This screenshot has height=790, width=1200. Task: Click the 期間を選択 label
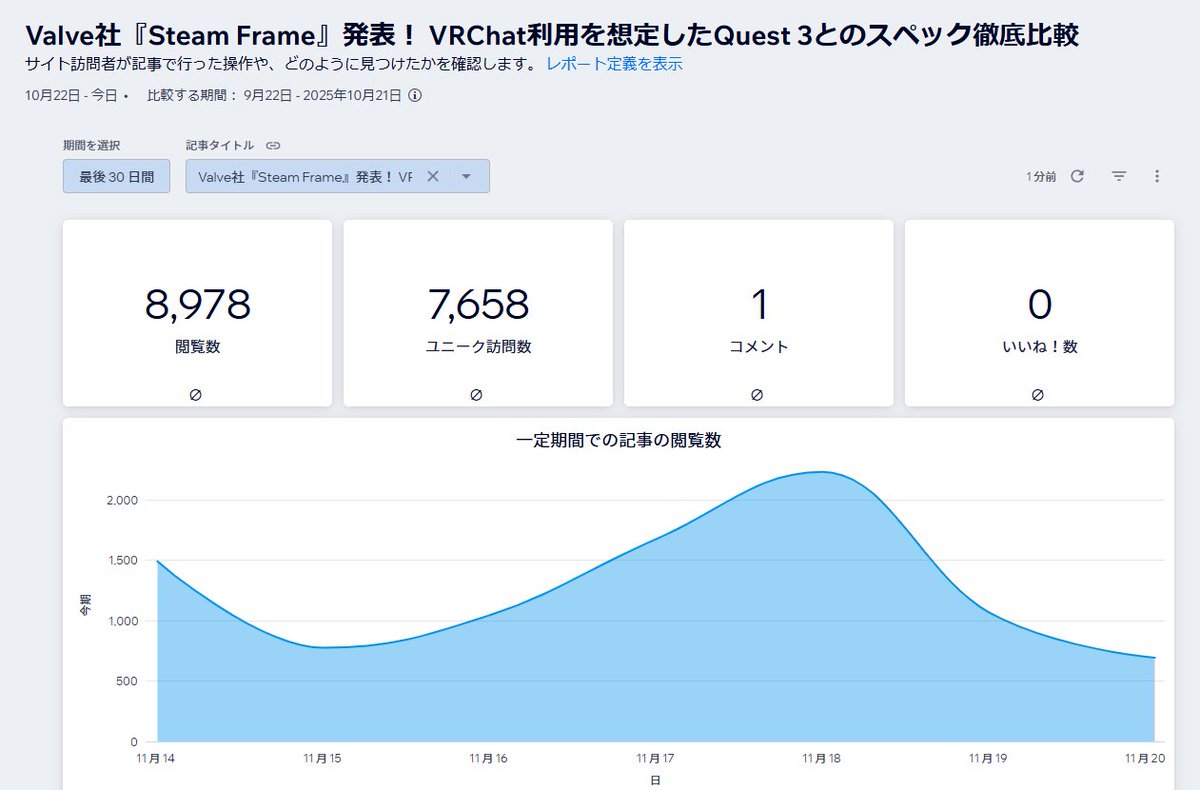pos(92,146)
